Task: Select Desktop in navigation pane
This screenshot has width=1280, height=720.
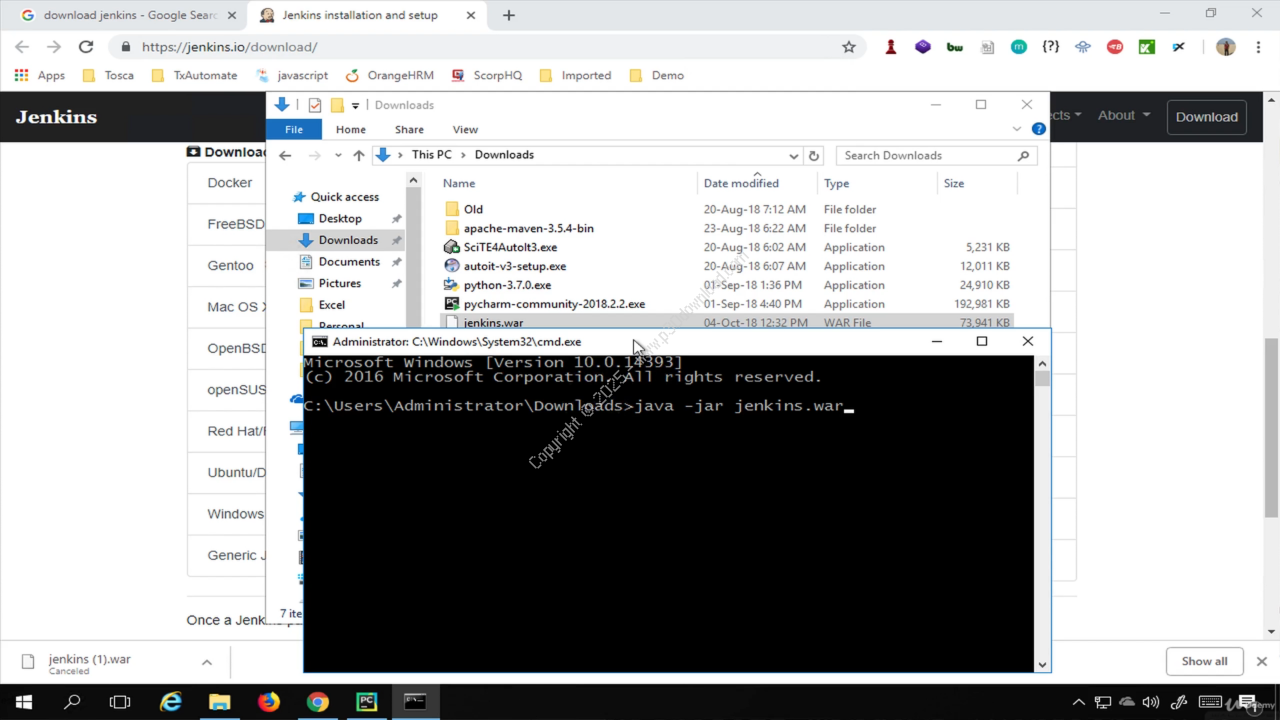Action: [340, 218]
